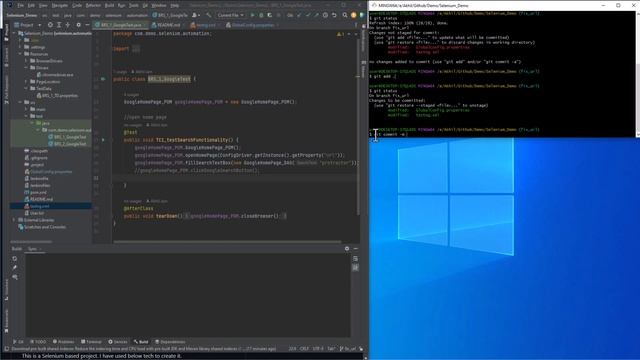Viewport: 640px width, 360px height.
Task: Expand the folded import block
Action: (x=136, y=49)
